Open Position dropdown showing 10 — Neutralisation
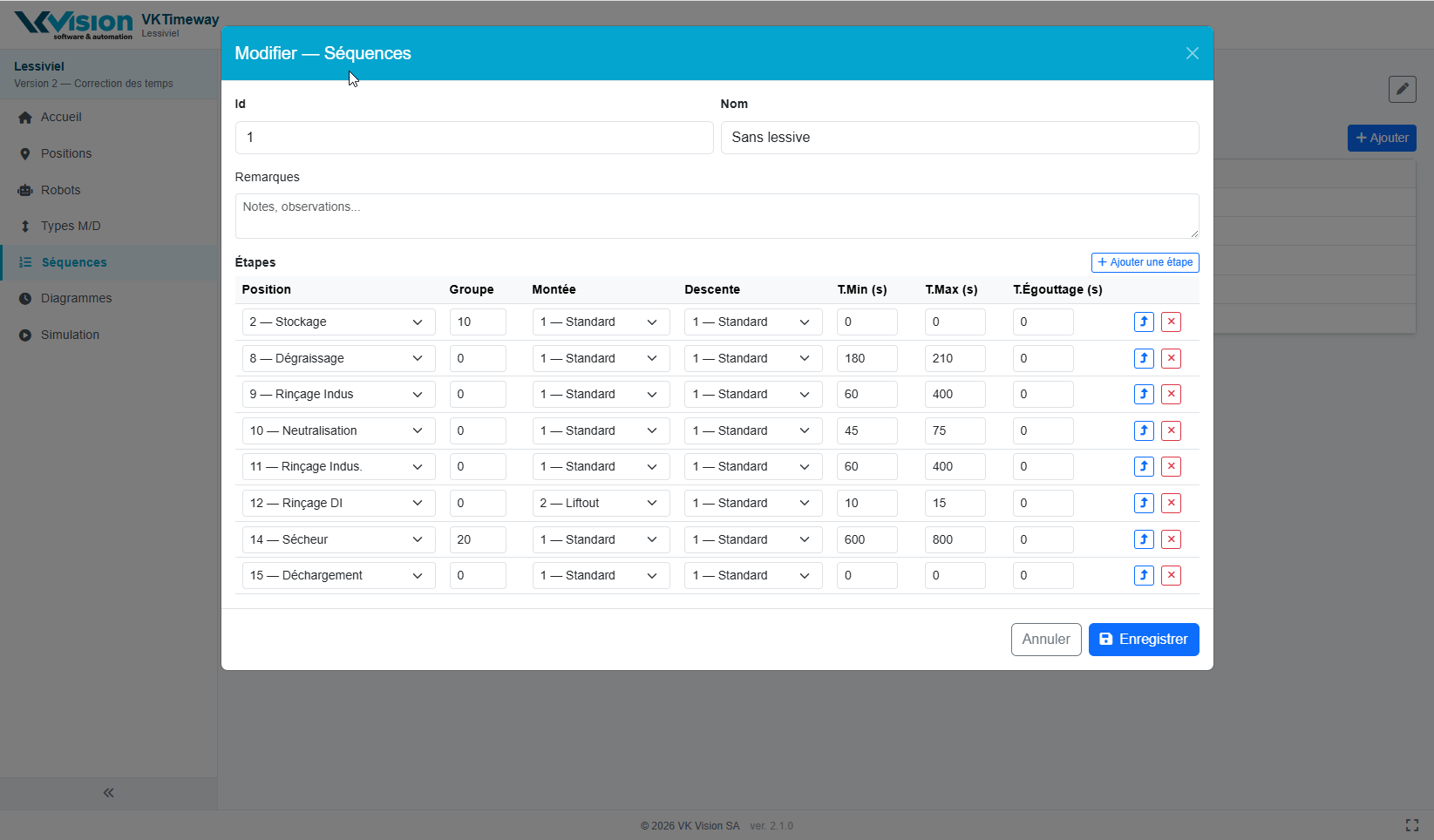1434x840 pixels. [x=338, y=430]
